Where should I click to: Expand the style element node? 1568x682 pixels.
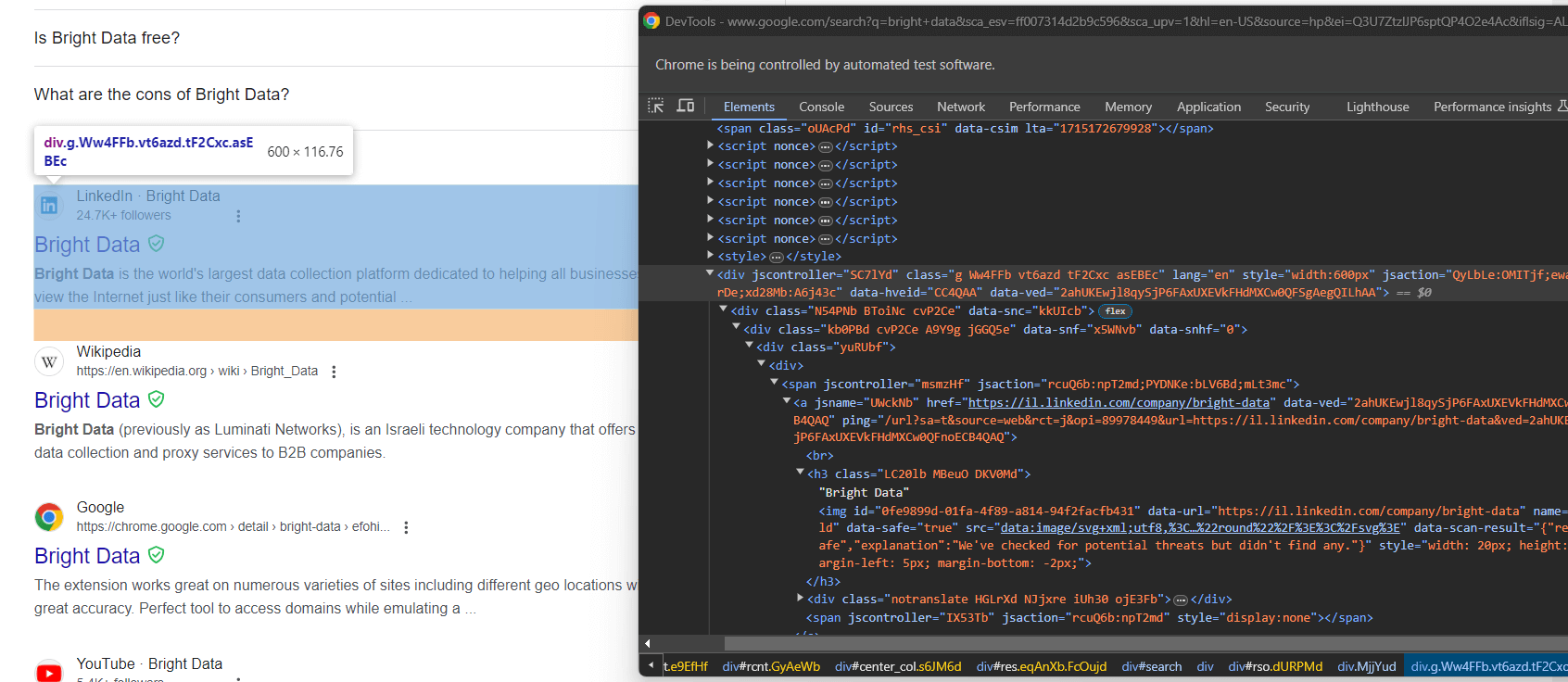[711, 256]
